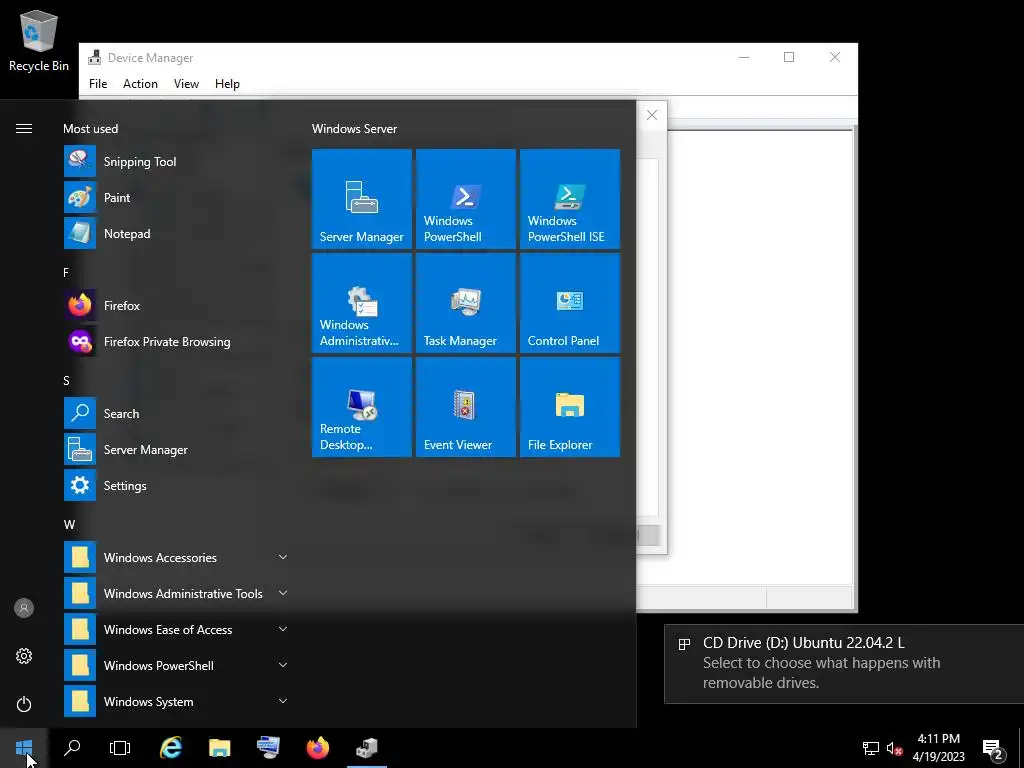Screen dimensions: 1024x768
Task: Open taskbar search magnifier icon
Action: pos(72,748)
